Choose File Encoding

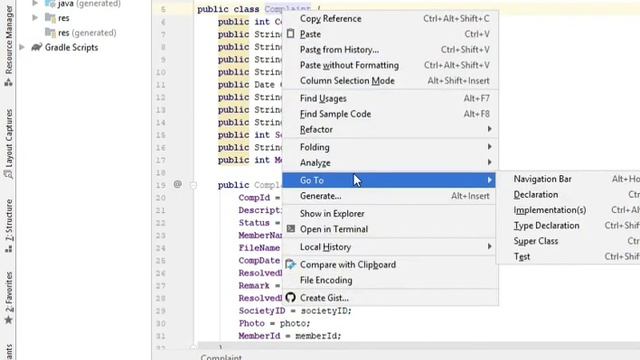[x=390, y=280]
